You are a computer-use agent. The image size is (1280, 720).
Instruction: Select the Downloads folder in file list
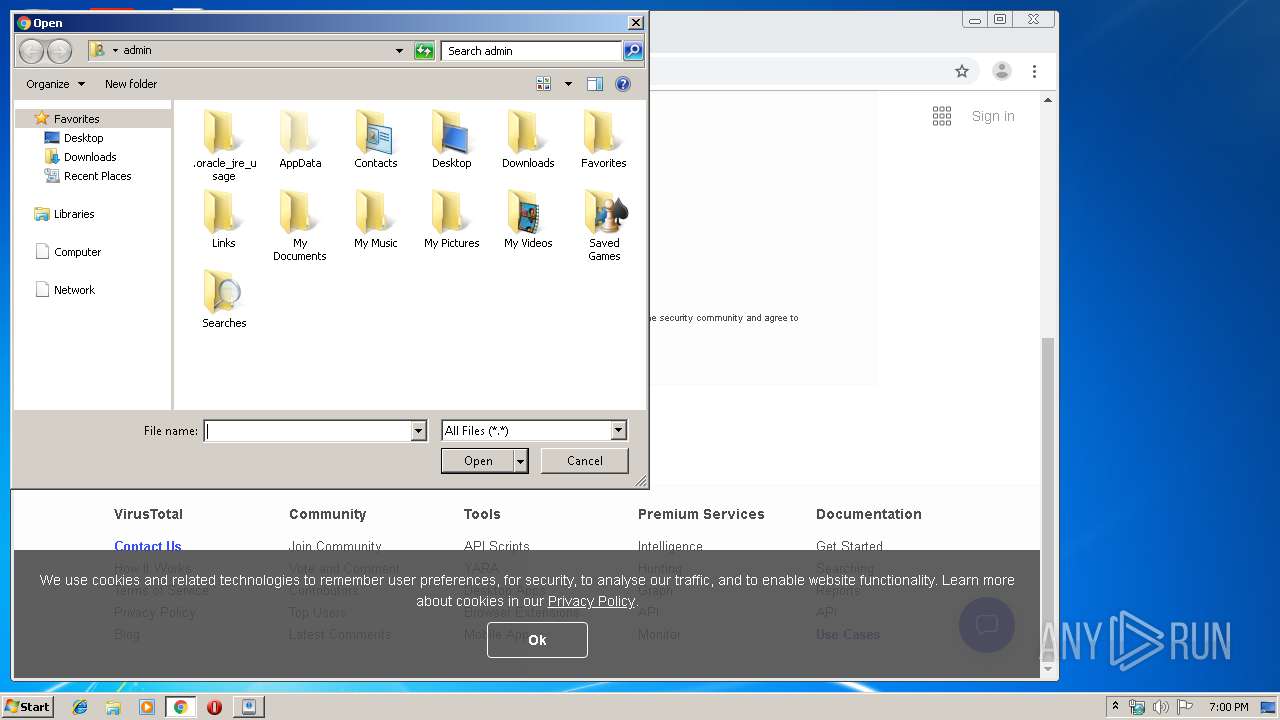point(528,139)
